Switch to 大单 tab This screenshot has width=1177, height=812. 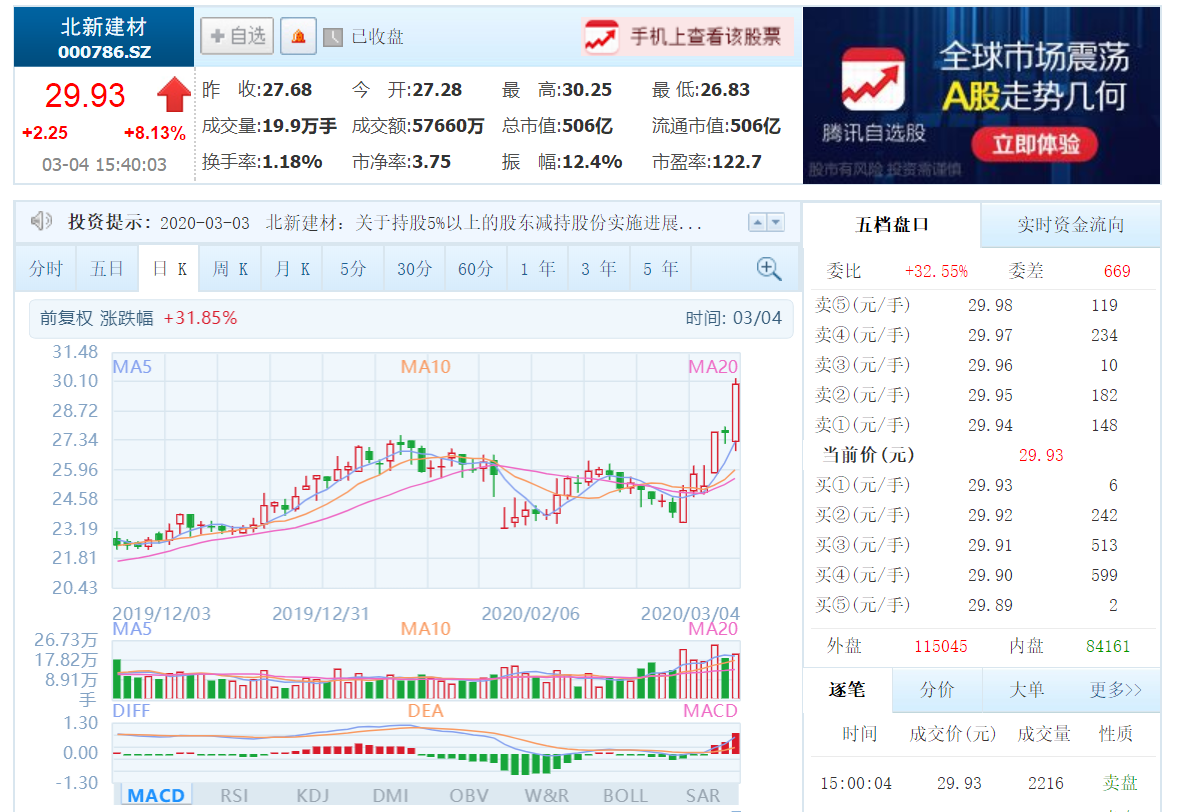point(1026,689)
